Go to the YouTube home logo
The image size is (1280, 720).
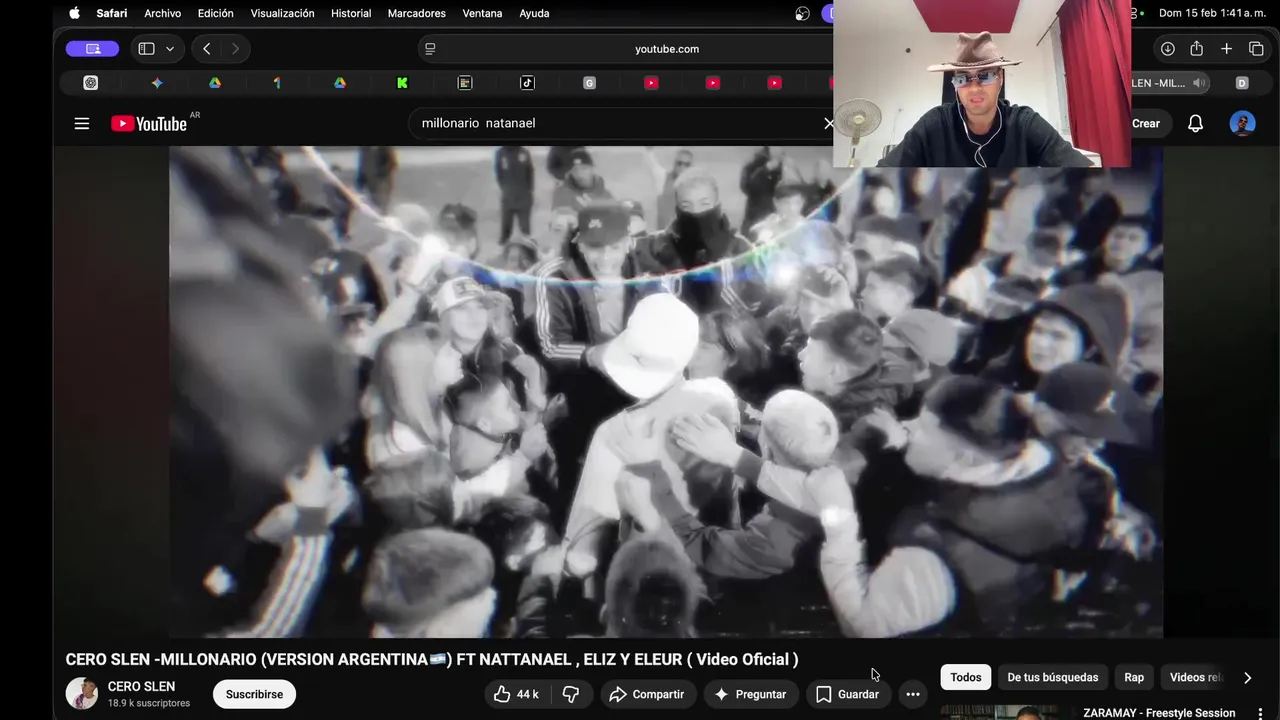pos(150,123)
